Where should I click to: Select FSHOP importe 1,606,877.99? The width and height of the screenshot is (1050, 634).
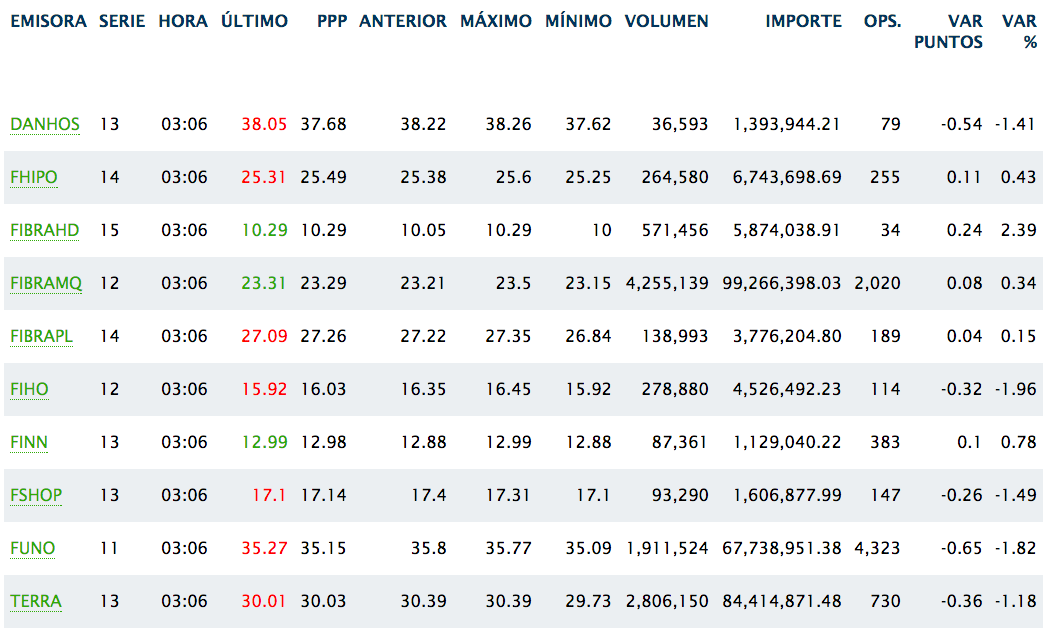click(787, 495)
